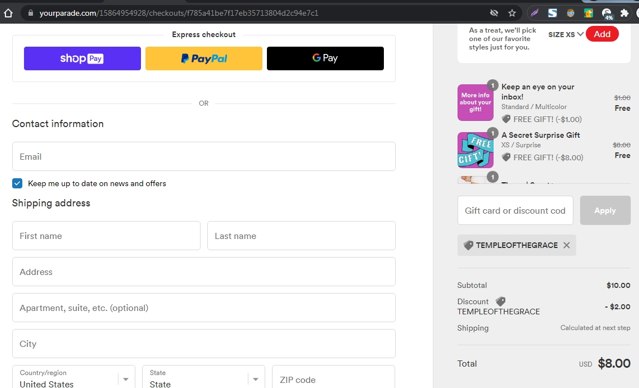Click the ZIP code field

pyautogui.click(x=333, y=378)
